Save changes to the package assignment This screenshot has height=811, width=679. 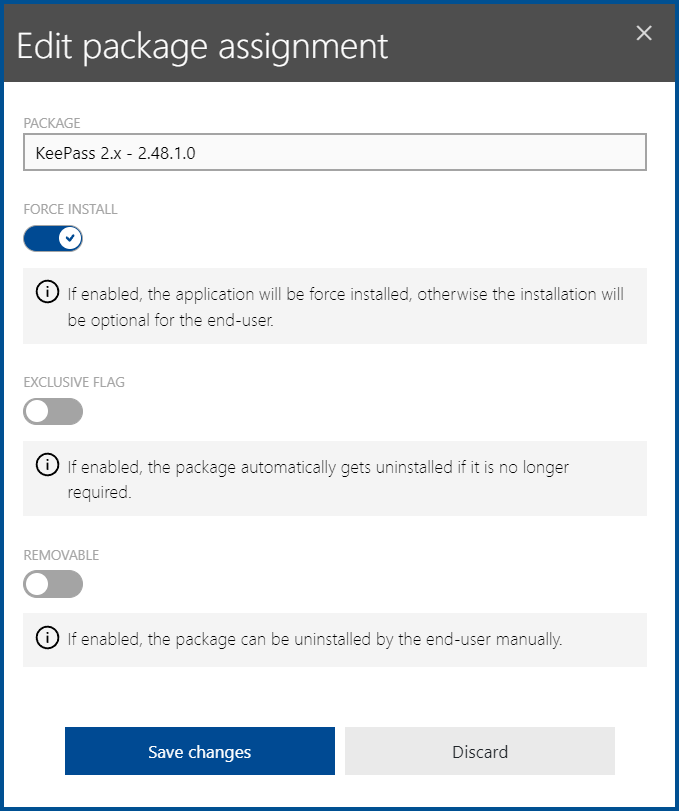click(199, 752)
